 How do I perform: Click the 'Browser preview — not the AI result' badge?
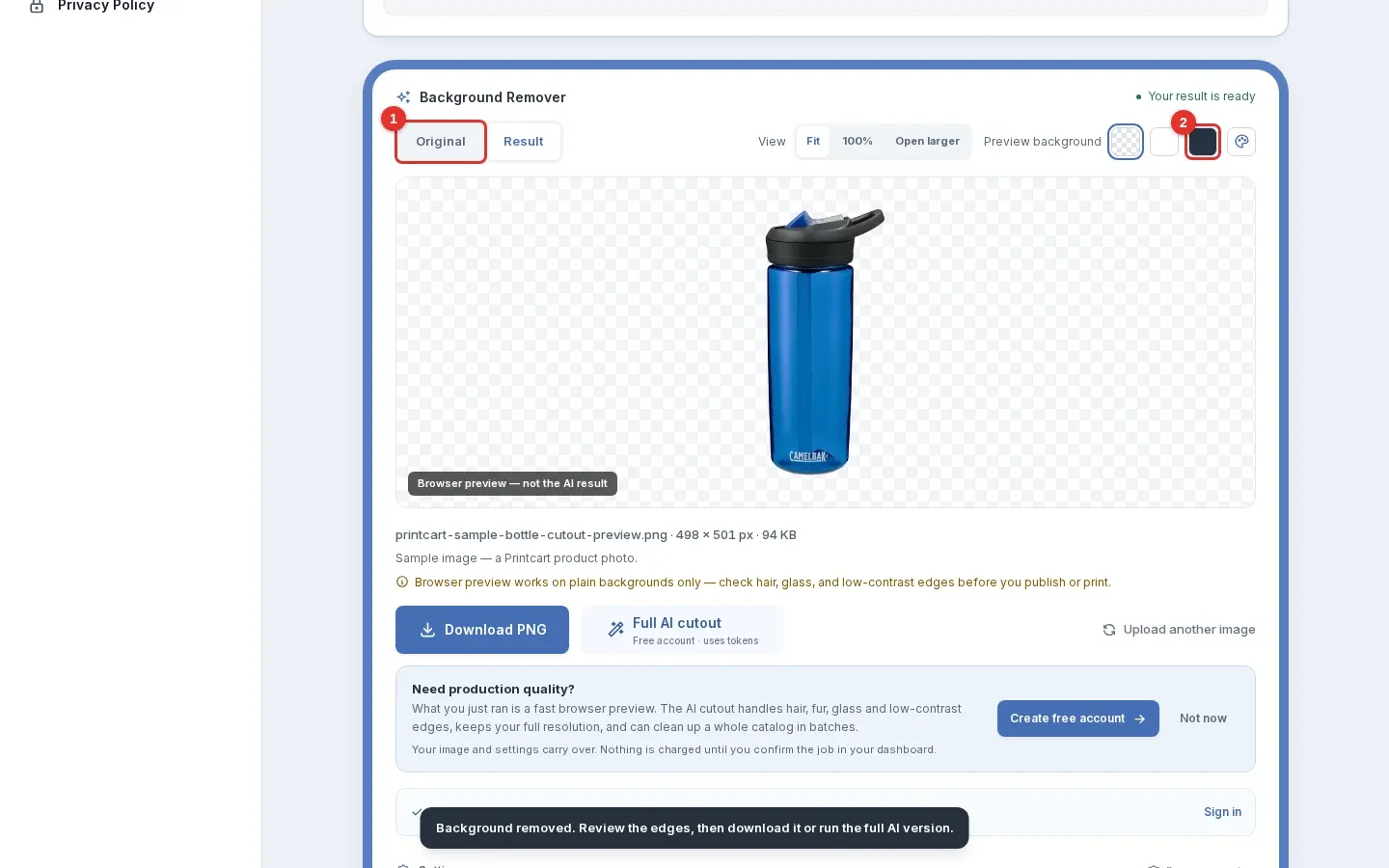512,483
